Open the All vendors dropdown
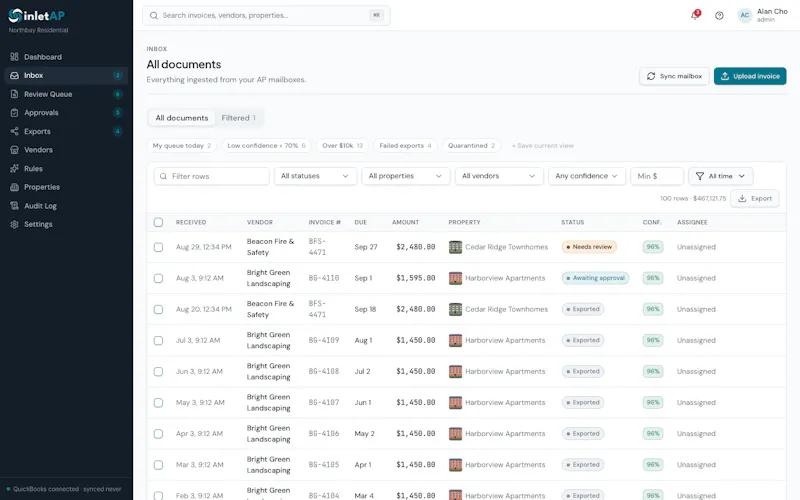 [x=499, y=176]
